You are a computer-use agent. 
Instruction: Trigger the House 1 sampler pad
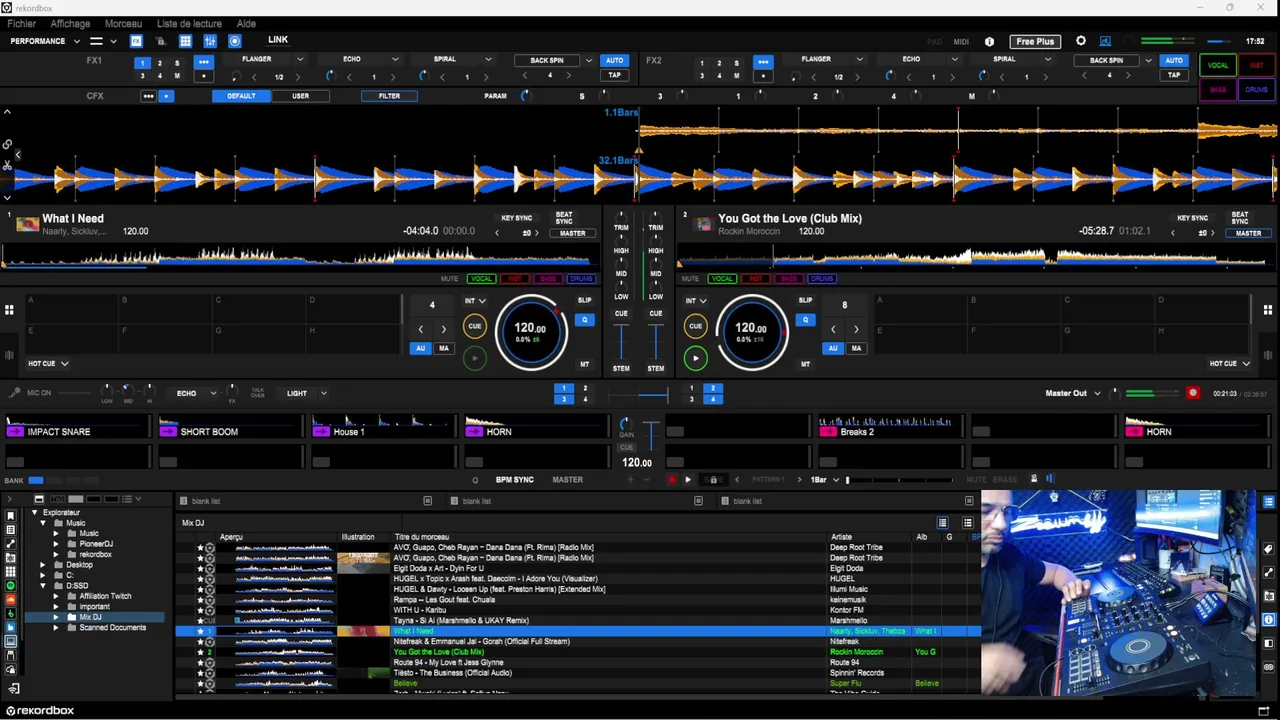(383, 428)
